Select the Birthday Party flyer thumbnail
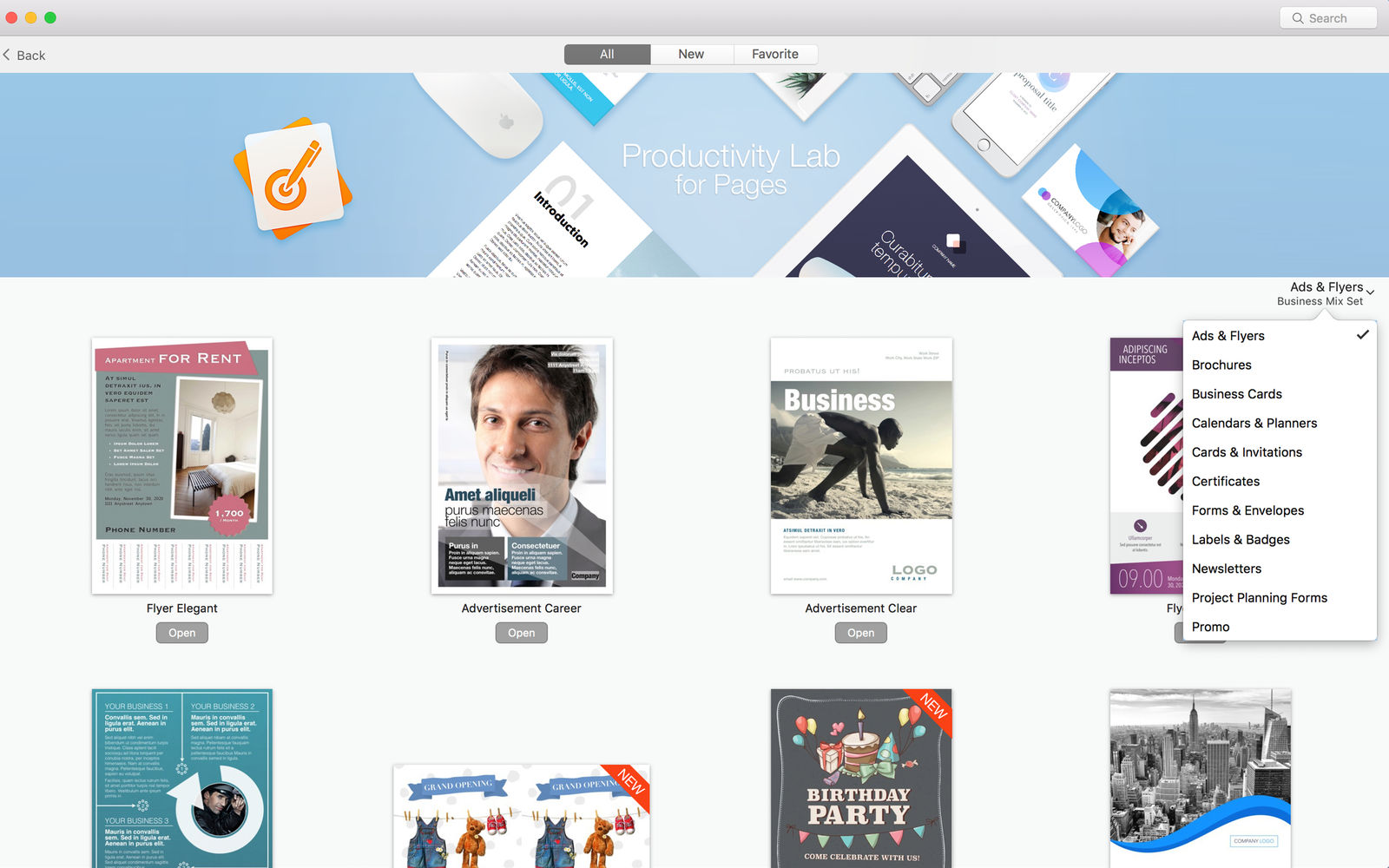The height and width of the screenshot is (868, 1389). pyautogui.click(x=861, y=779)
